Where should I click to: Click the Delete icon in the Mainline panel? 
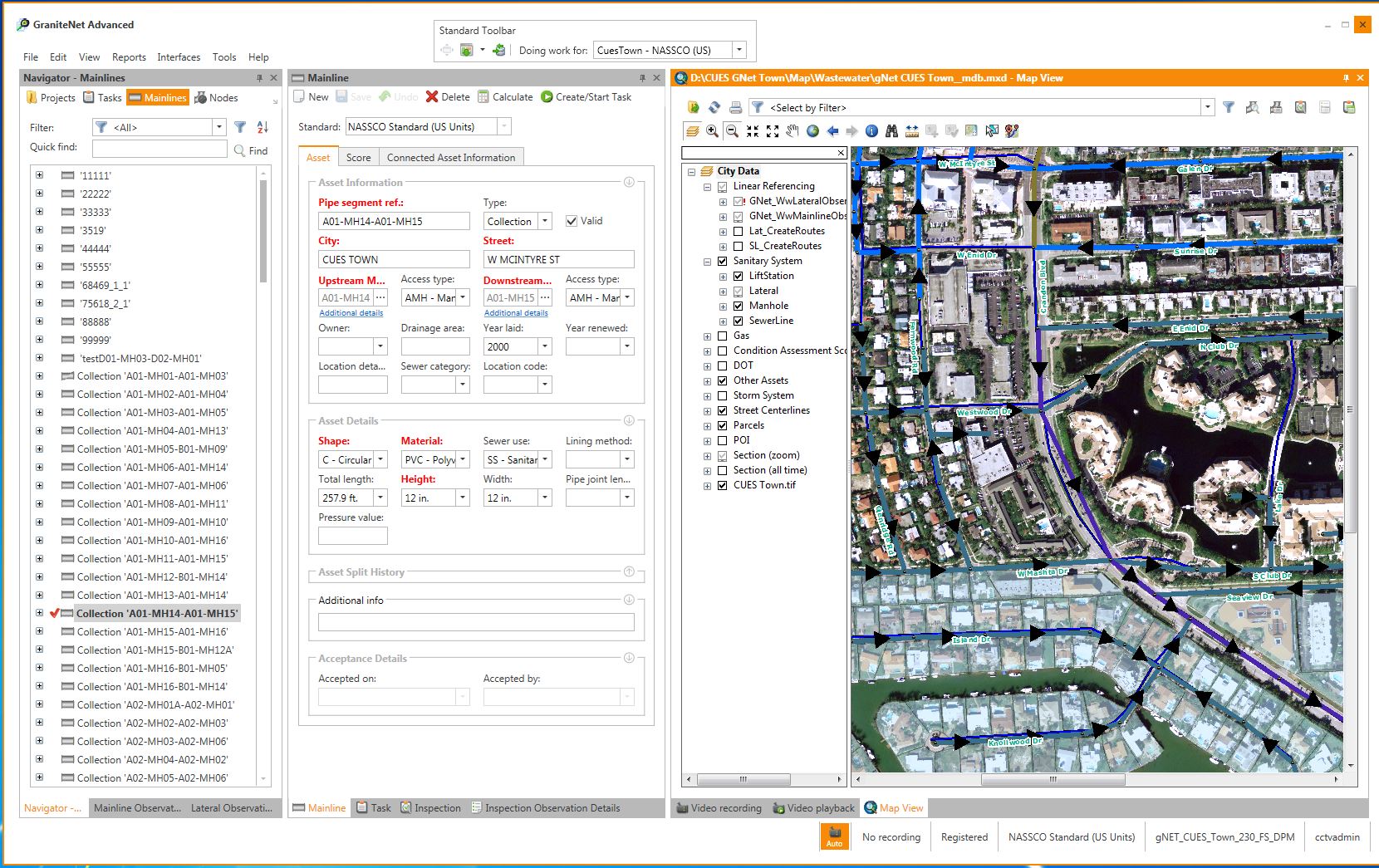(x=433, y=96)
